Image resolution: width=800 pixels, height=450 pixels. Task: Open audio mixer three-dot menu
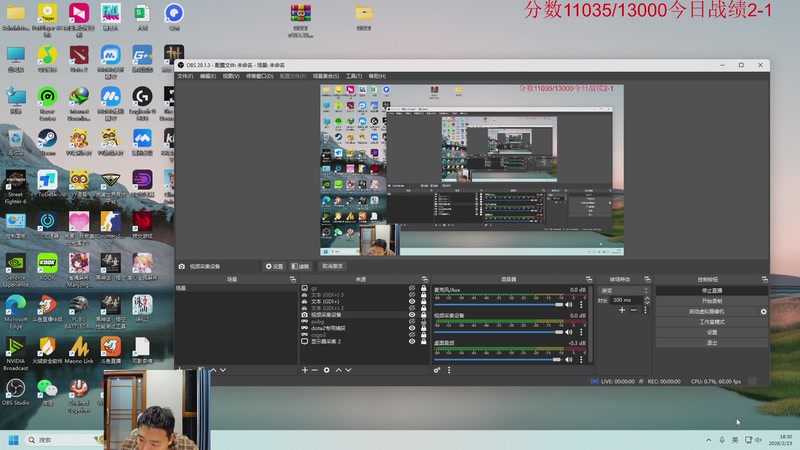(x=449, y=370)
